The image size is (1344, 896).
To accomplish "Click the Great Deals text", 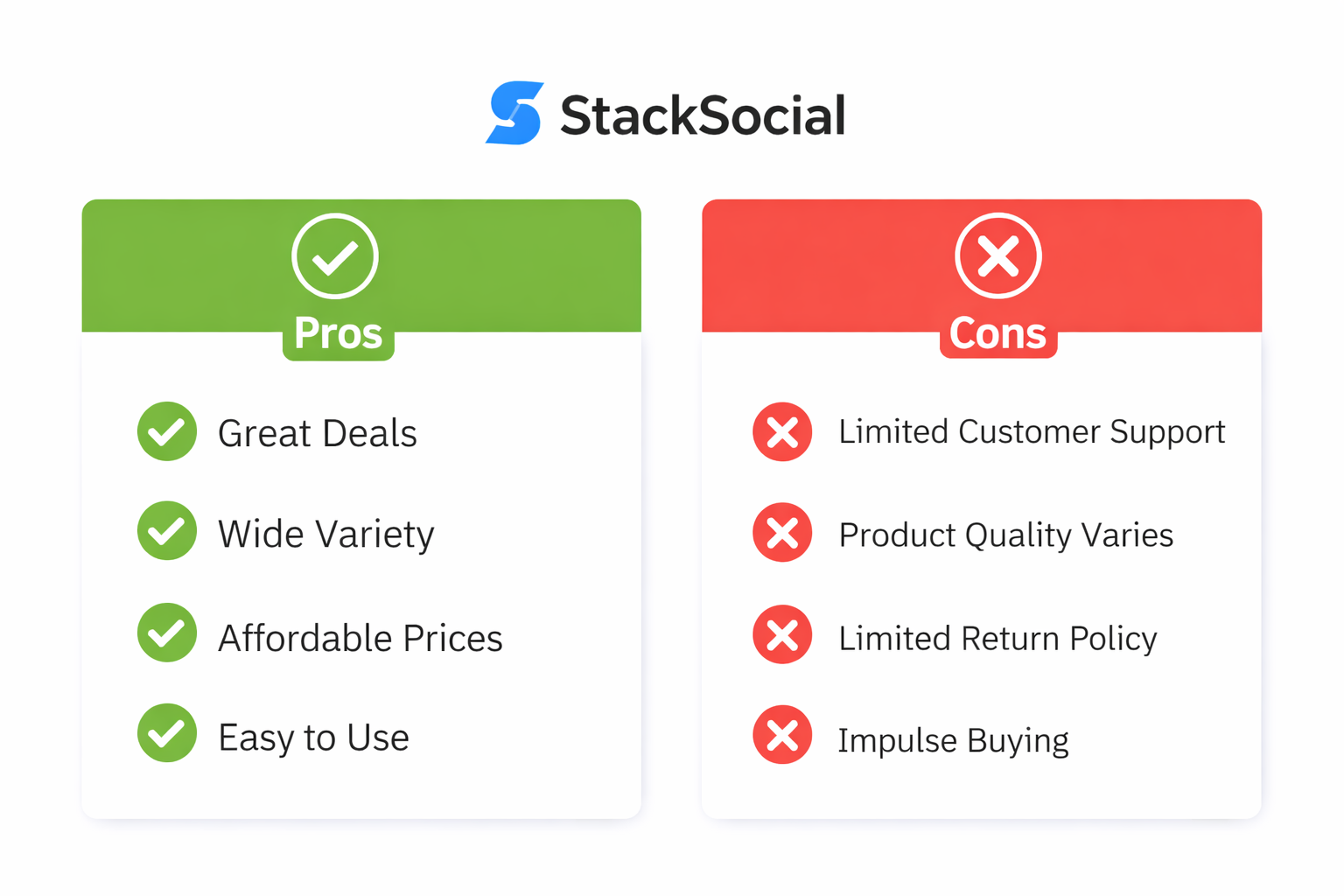I will 318,433.
